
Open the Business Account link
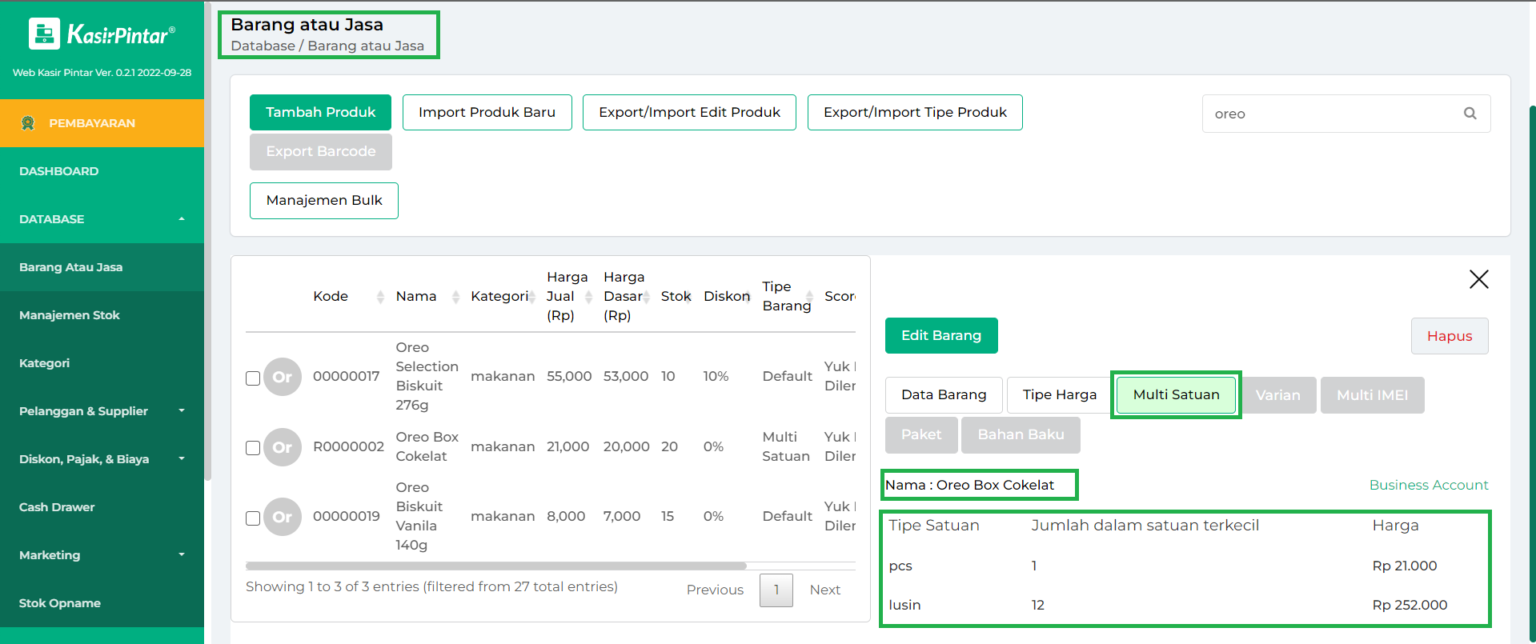tap(1428, 484)
